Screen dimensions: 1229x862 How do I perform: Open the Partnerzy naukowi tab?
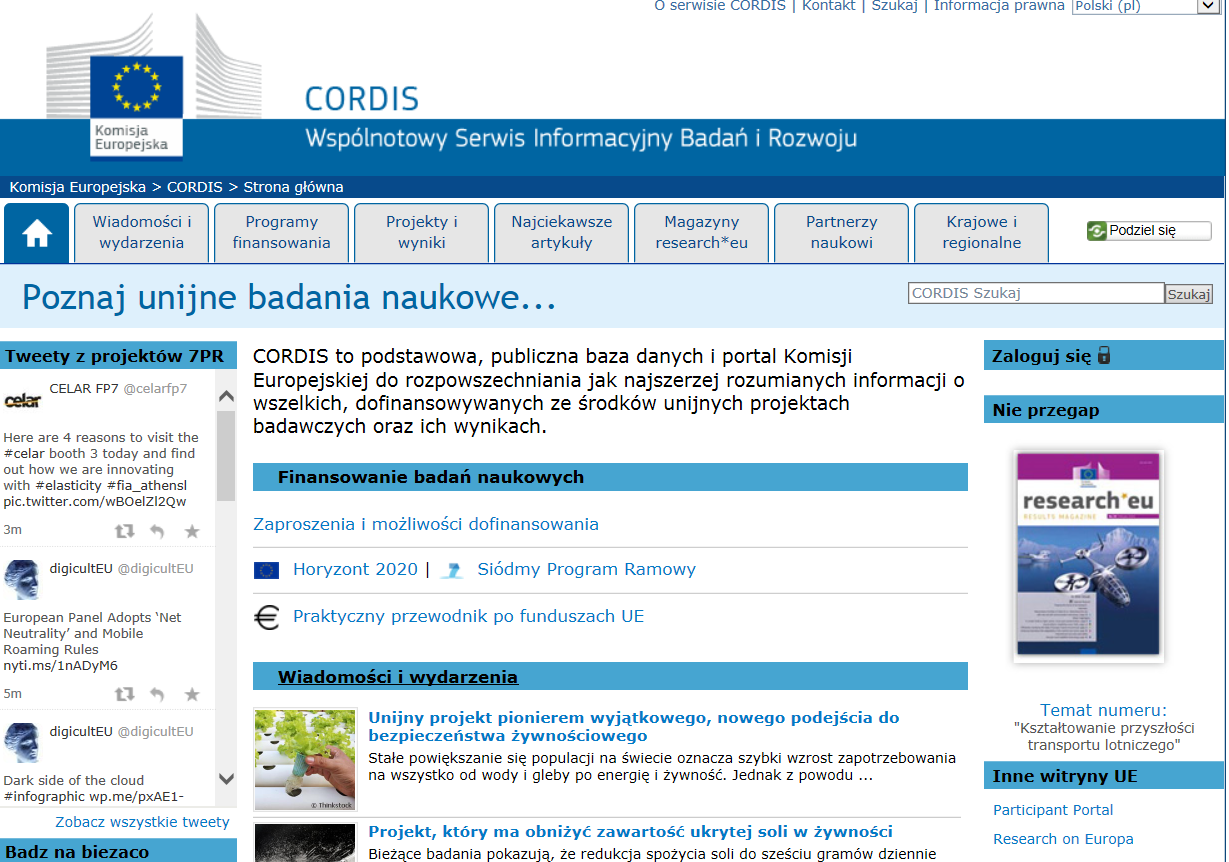pyautogui.click(x=842, y=232)
